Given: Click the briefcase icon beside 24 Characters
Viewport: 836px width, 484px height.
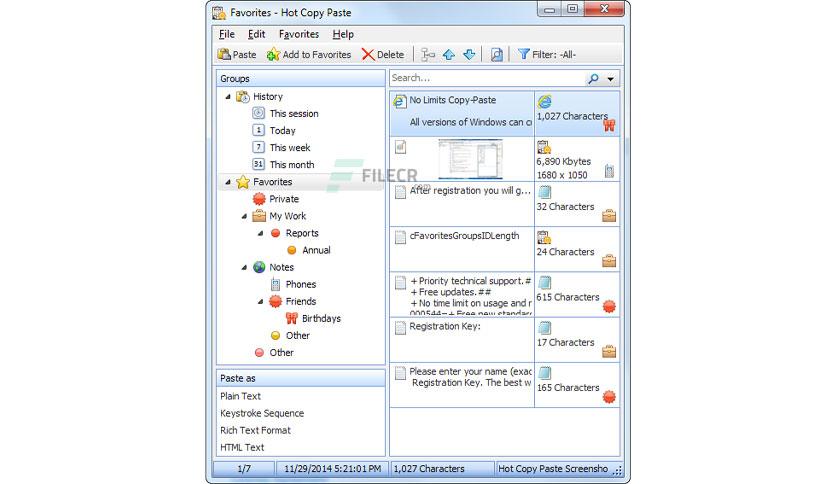Looking at the screenshot, I should point(609,261).
